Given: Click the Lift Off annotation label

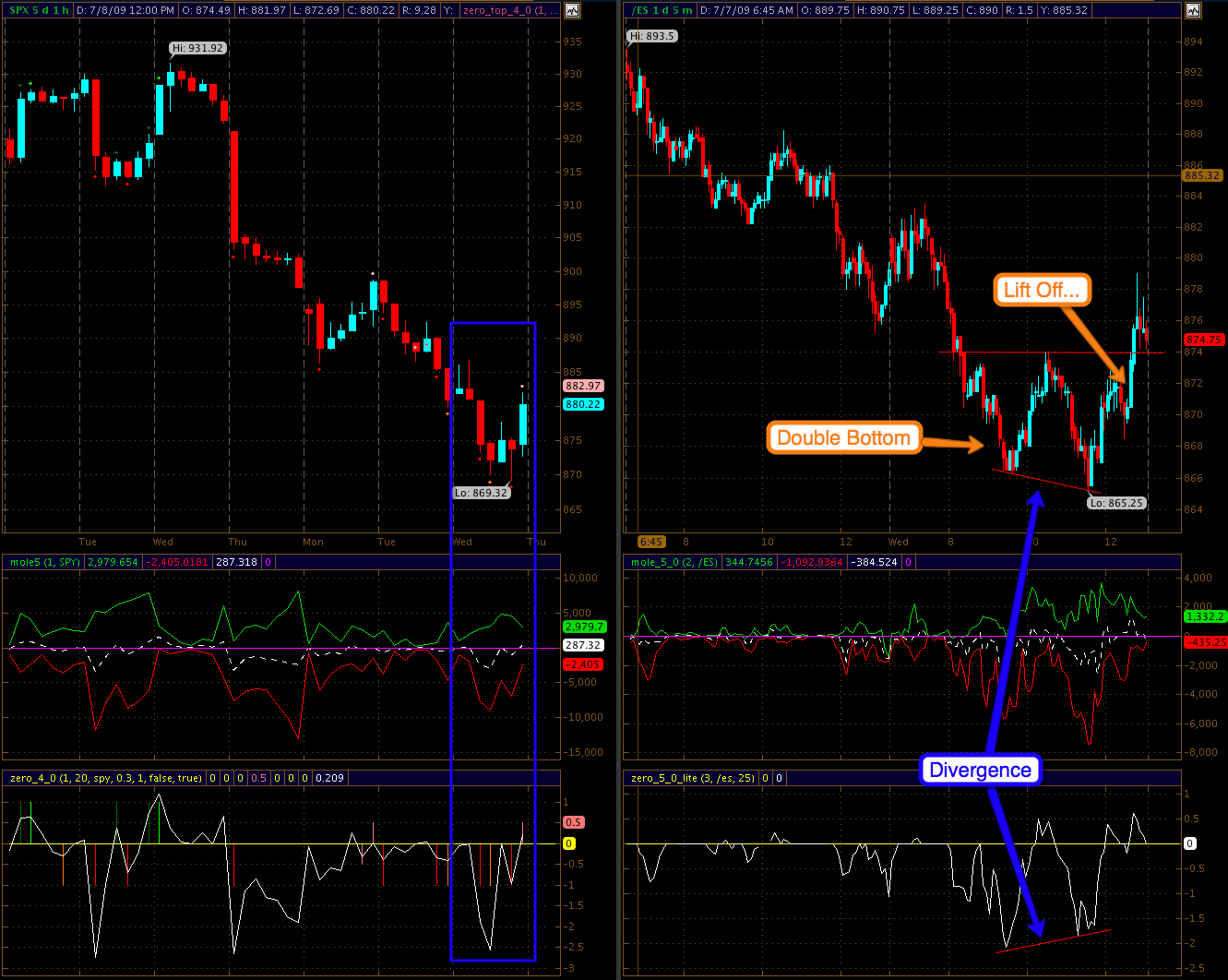Looking at the screenshot, I should pos(1042,290).
